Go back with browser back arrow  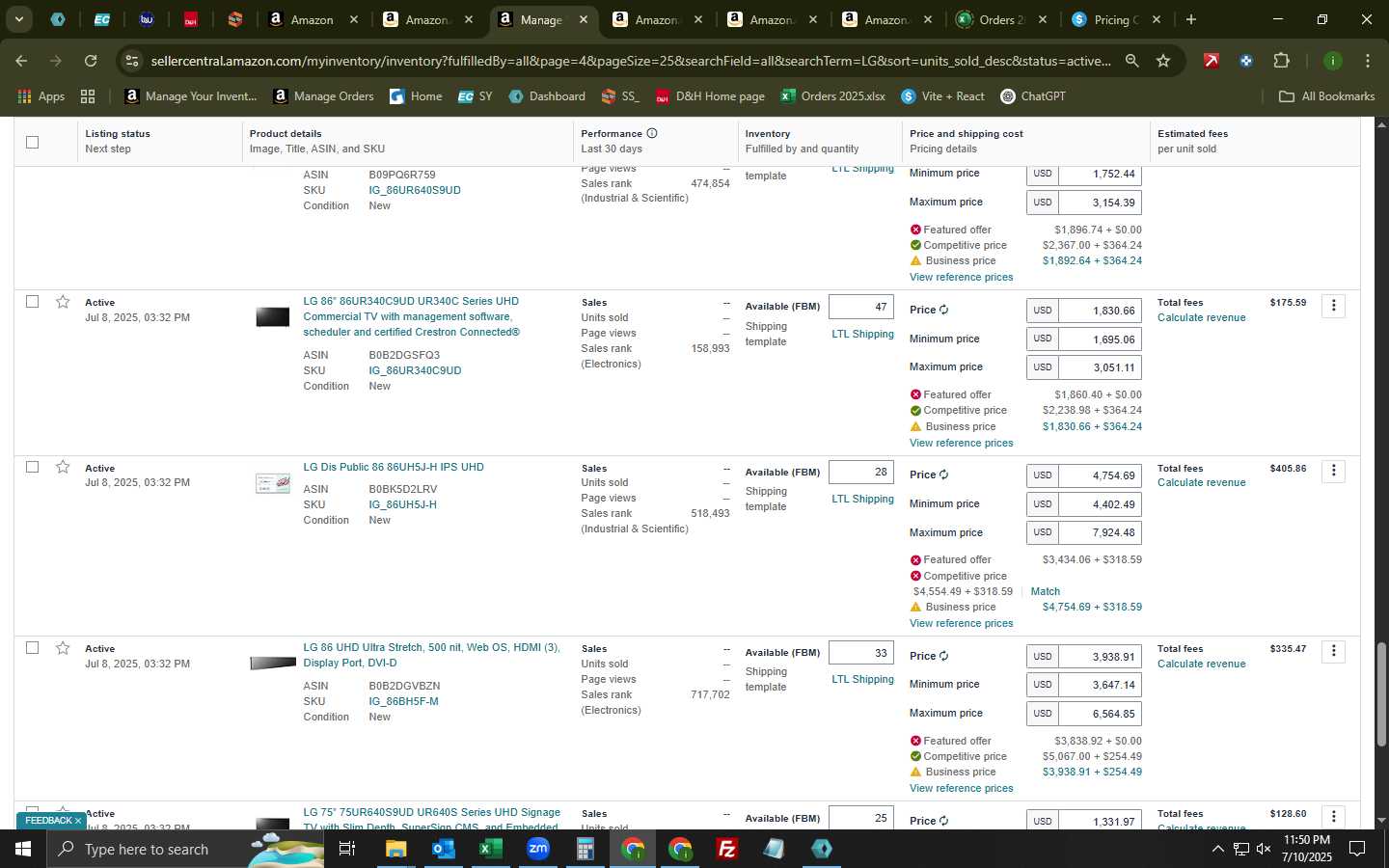pos(21,61)
